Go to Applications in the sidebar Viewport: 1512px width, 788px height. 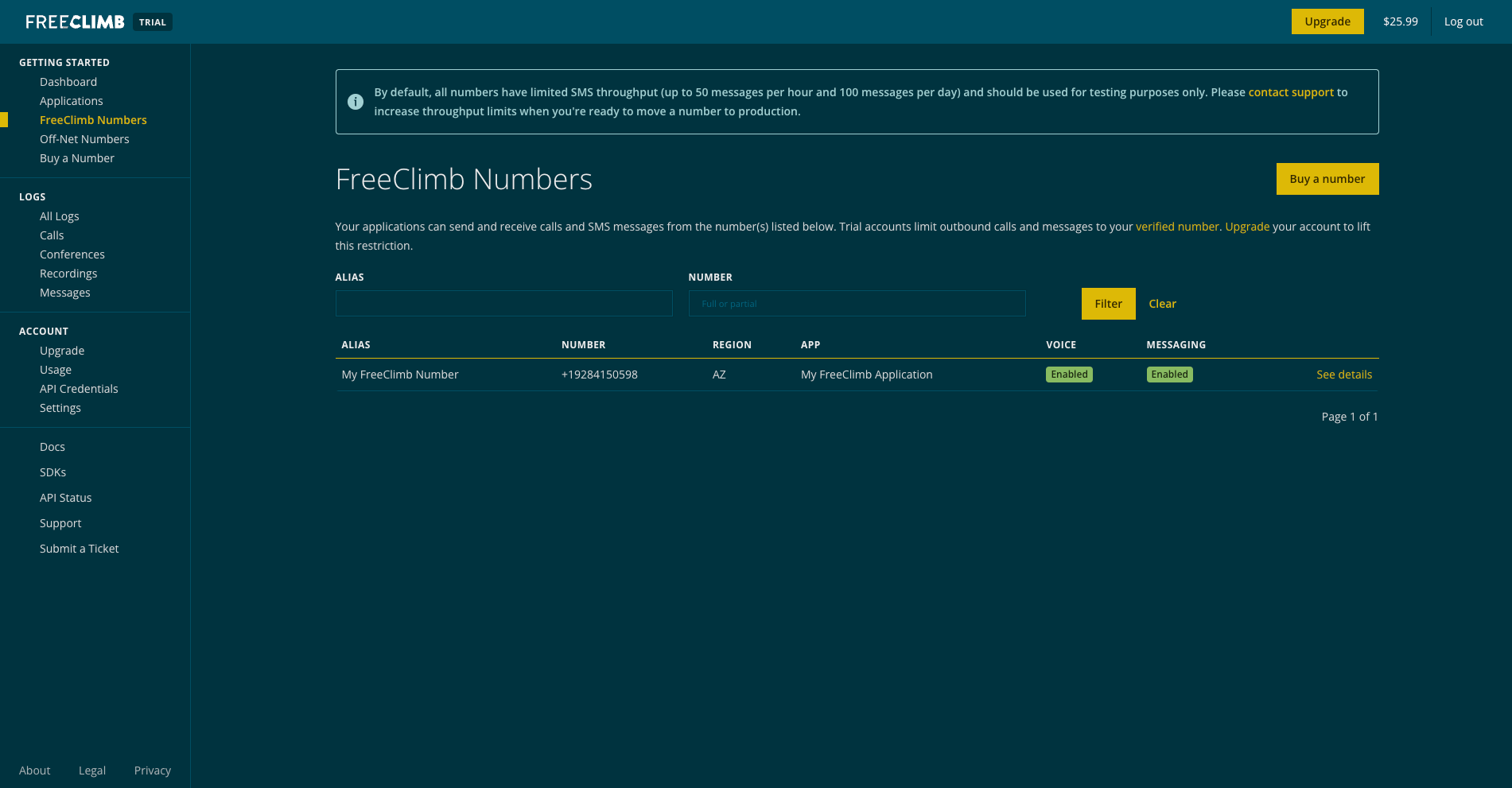coord(72,101)
